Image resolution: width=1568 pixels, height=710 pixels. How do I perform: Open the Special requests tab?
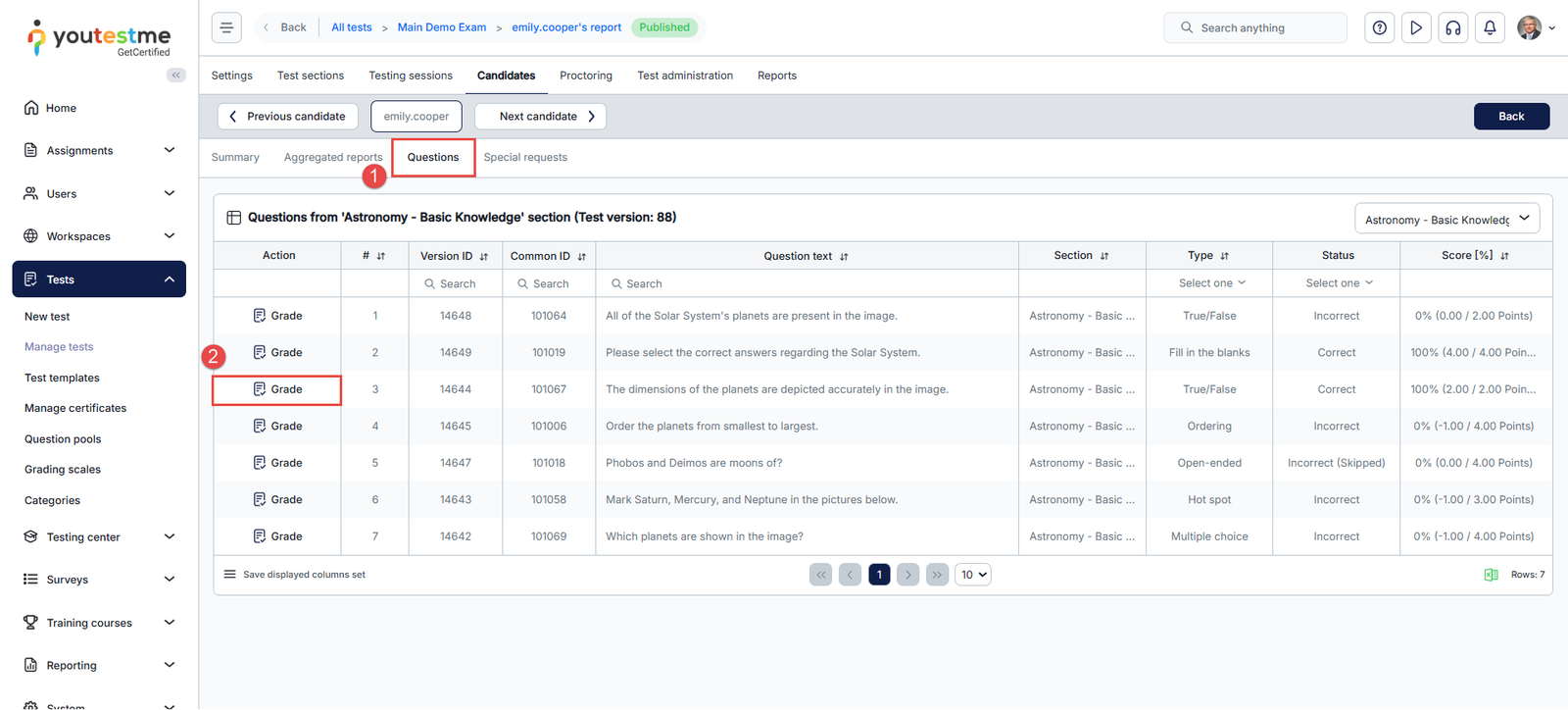coord(525,157)
